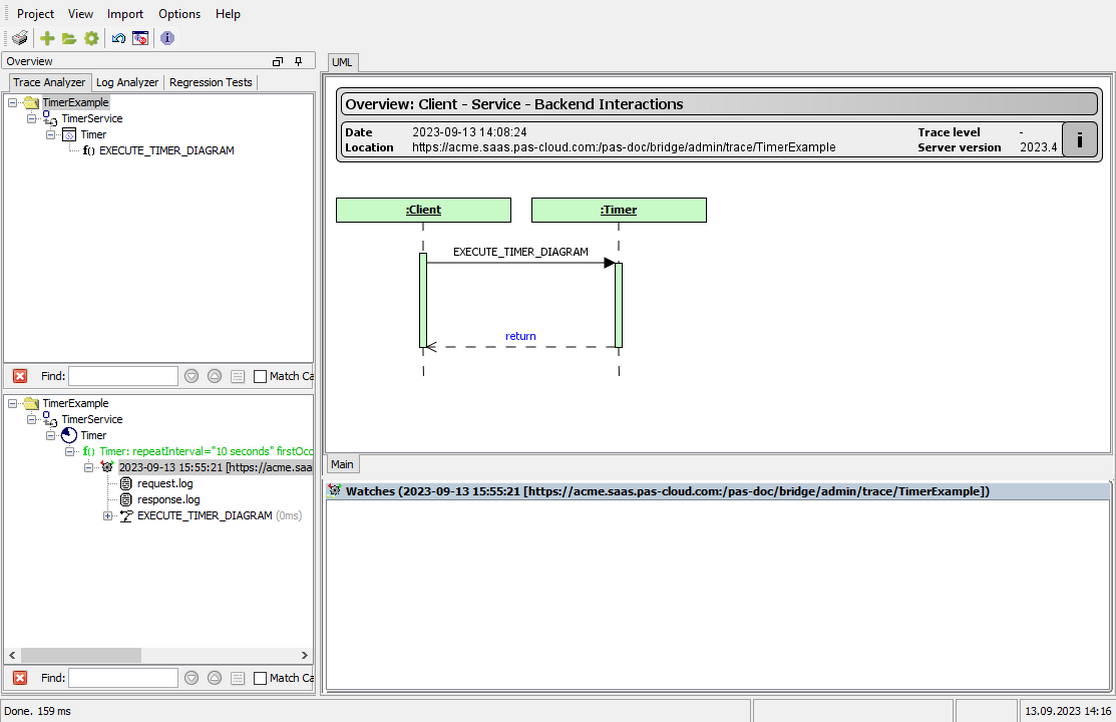Open the Options menu
Screen dimensions: 1116x722
[x=179, y=13]
